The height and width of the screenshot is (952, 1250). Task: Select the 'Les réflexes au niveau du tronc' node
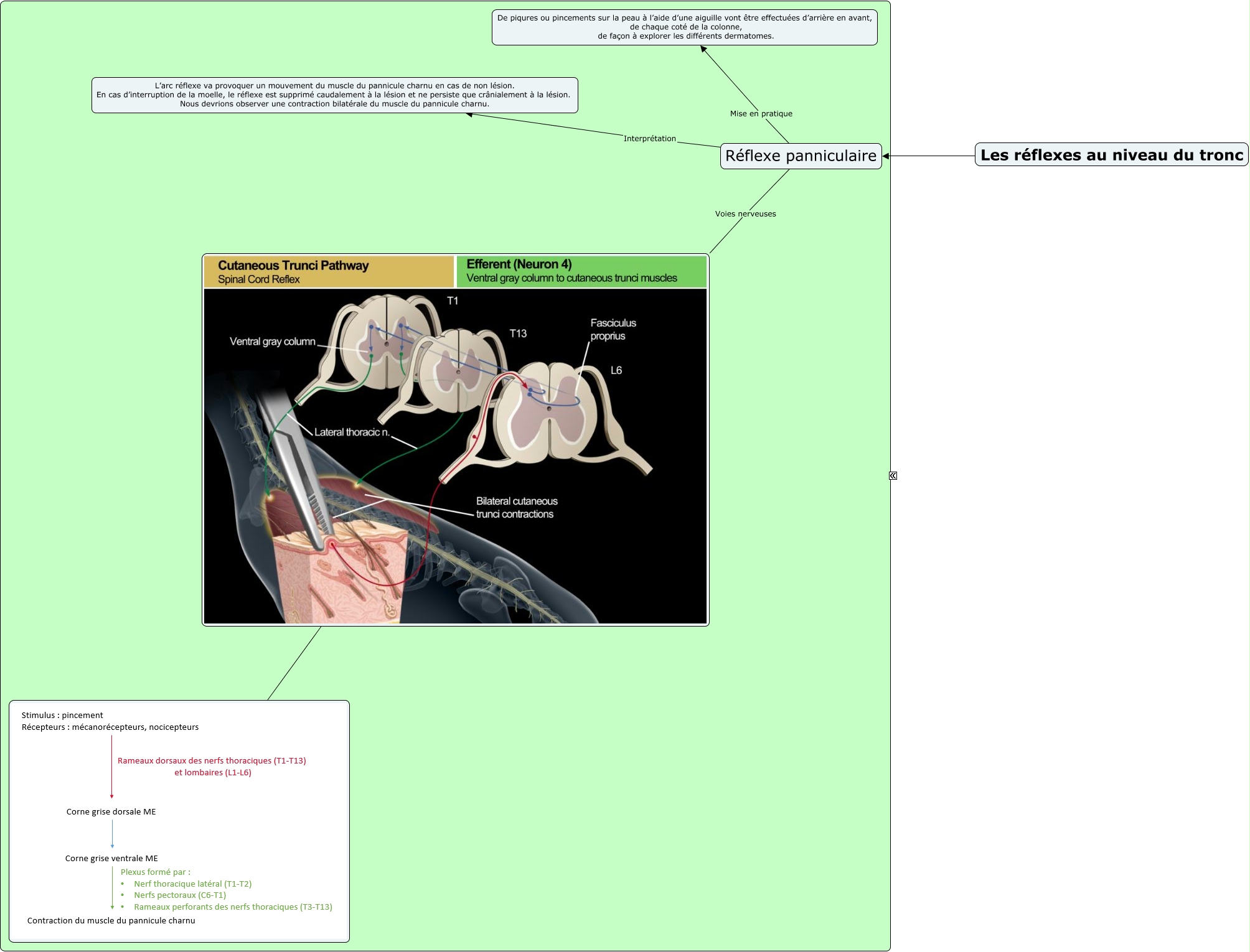click(1111, 155)
